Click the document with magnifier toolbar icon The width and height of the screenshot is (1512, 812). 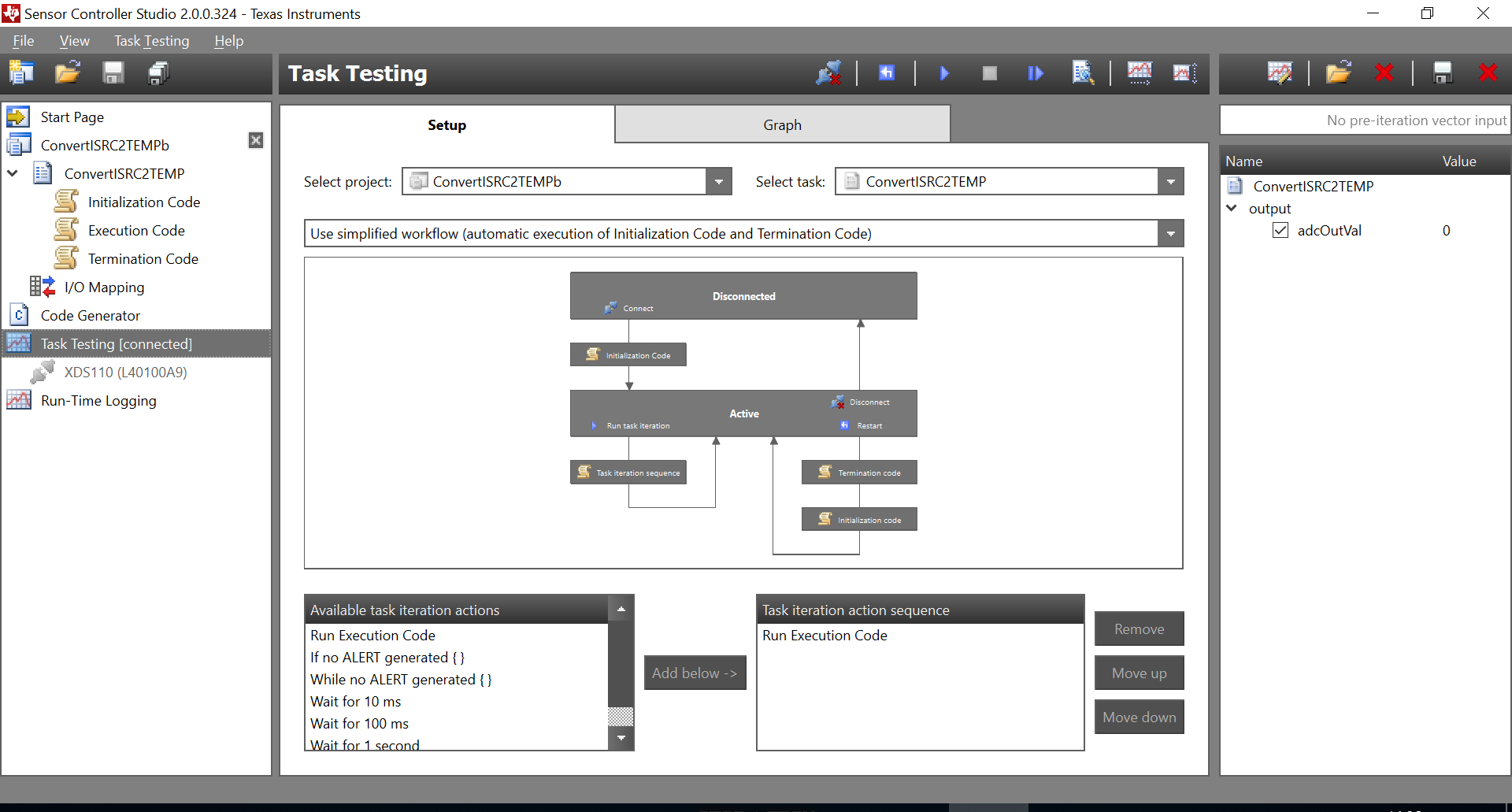pos(1084,73)
